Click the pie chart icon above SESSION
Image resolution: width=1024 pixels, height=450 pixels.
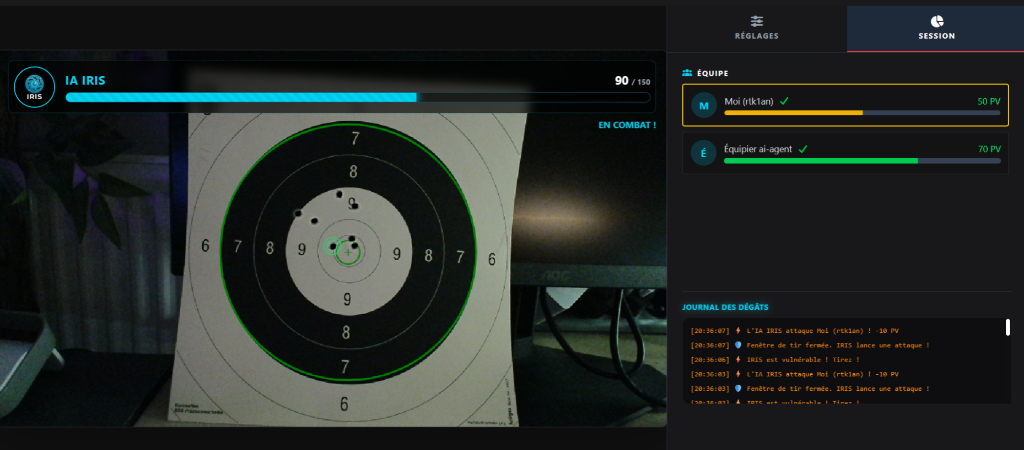point(936,21)
